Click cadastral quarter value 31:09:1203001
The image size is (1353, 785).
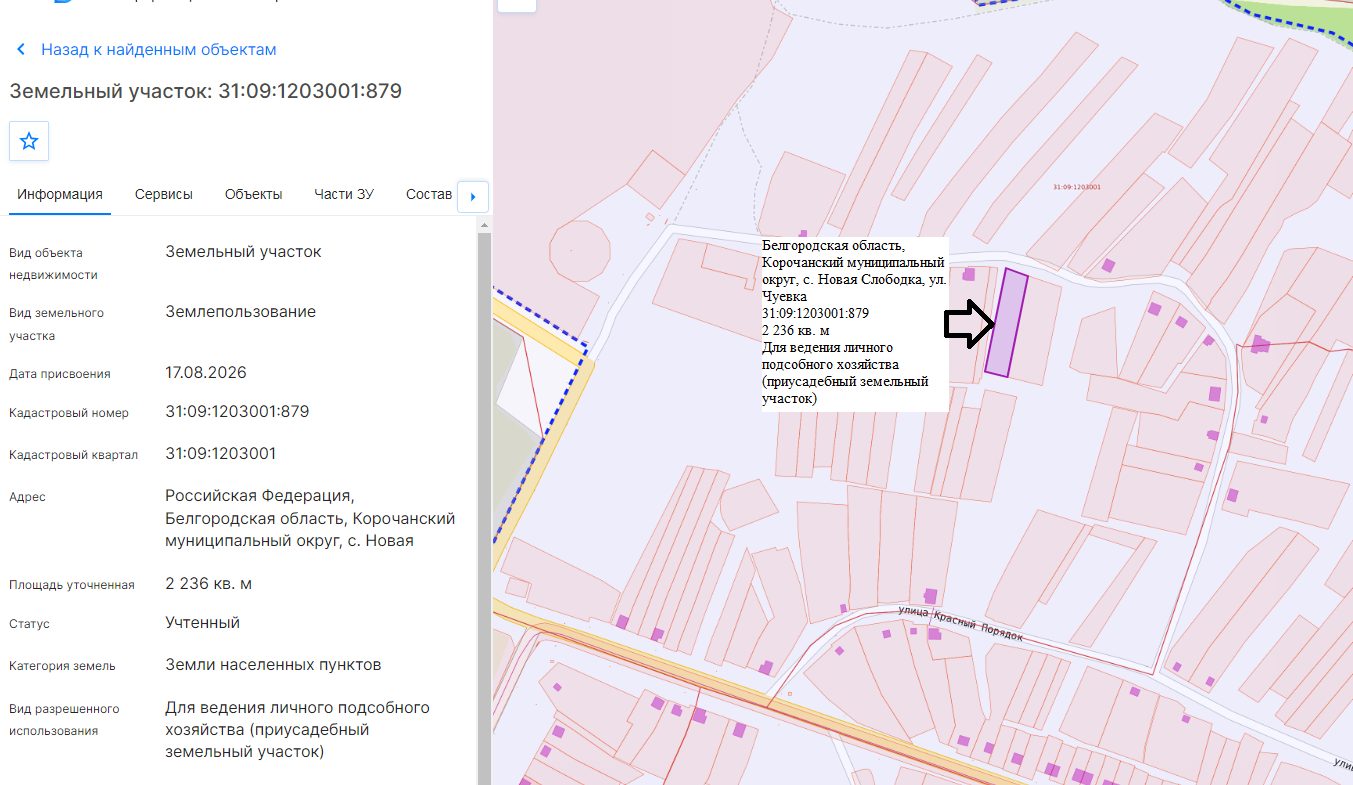(221, 453)
